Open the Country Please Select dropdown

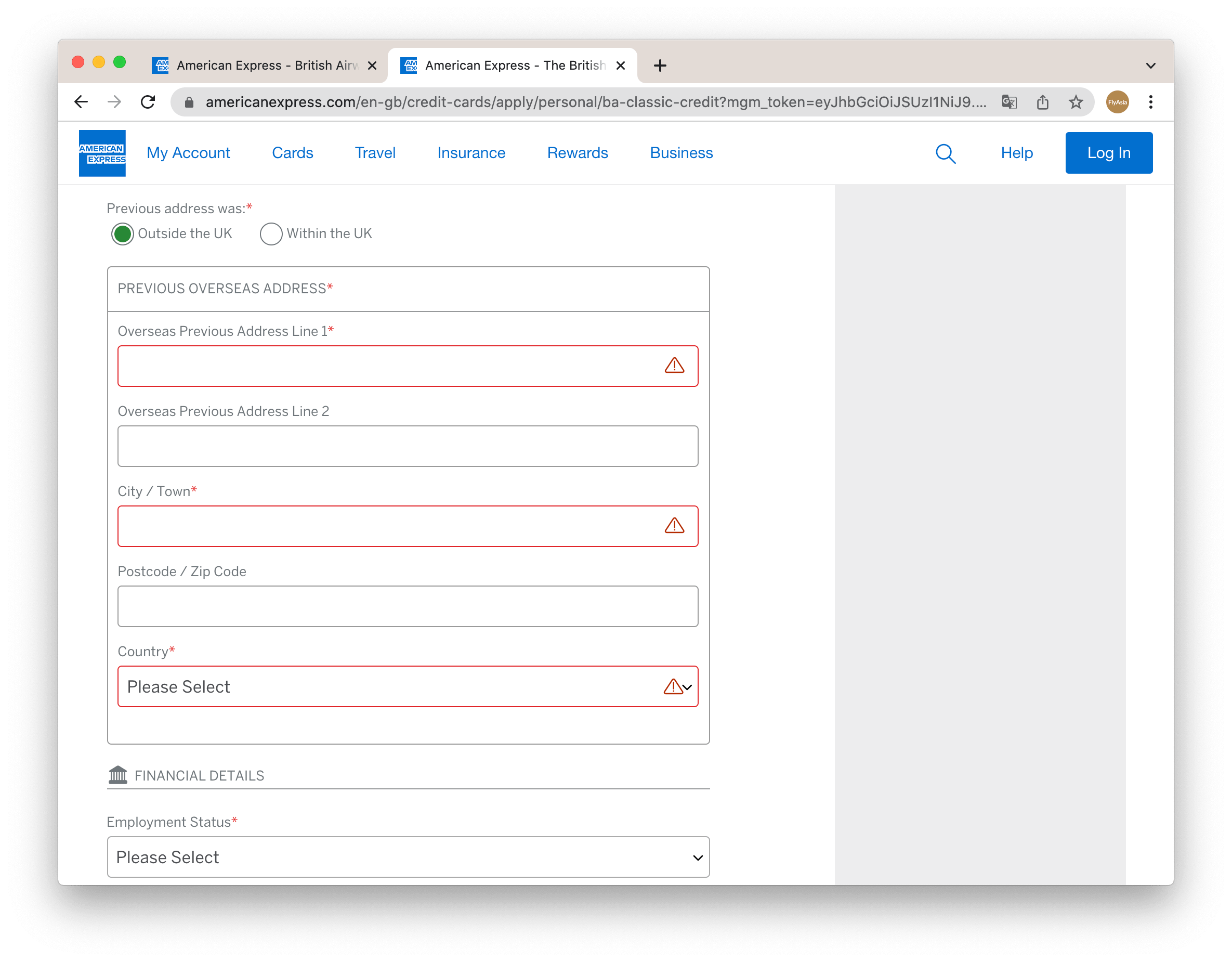click(408, 686)
